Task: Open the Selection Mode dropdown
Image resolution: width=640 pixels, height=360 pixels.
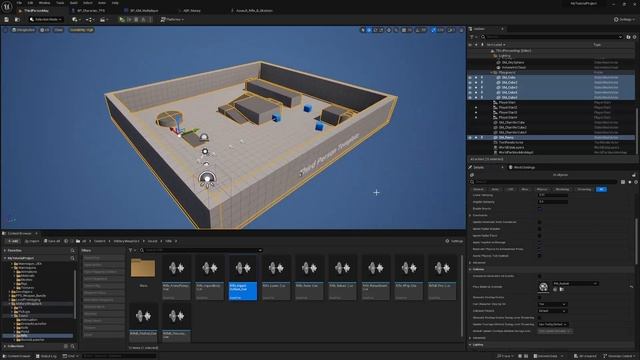Action: (x=46, y=19)
